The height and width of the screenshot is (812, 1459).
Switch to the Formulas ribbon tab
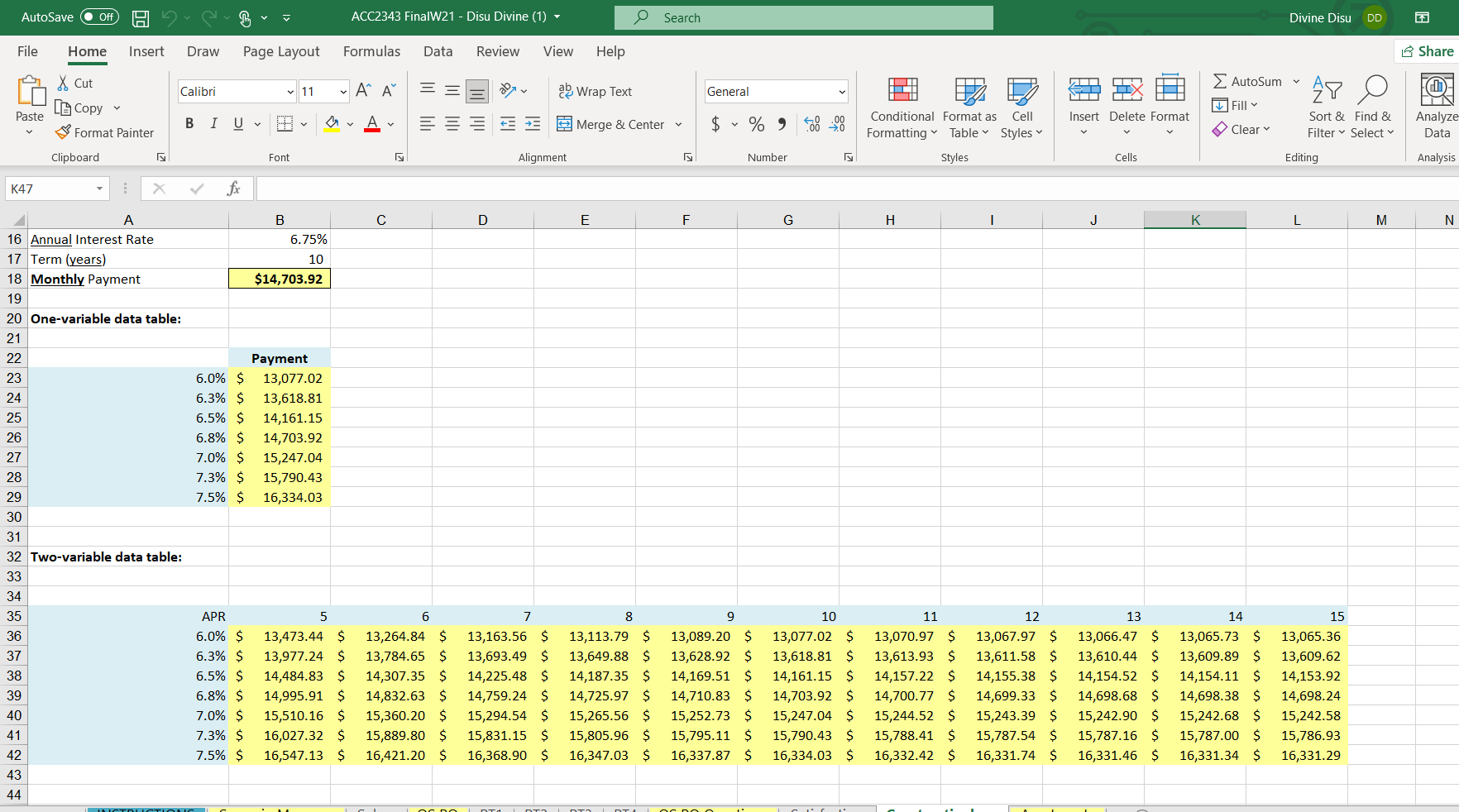coord(371,51)
